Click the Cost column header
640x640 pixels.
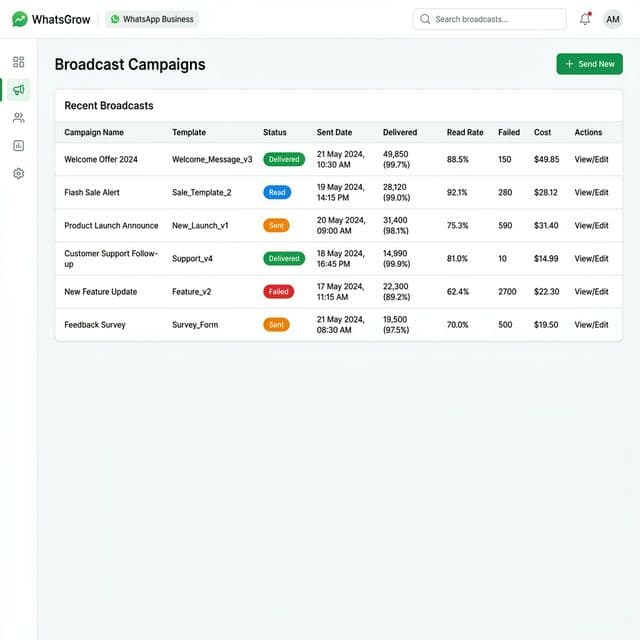(542, 132)
